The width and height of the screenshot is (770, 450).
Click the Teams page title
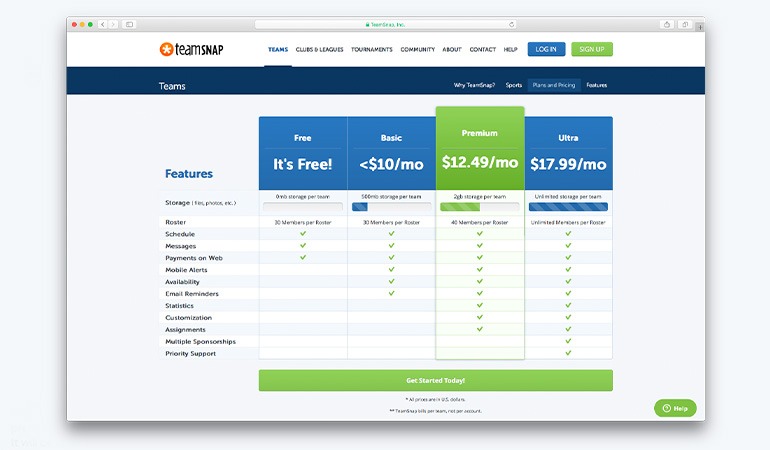click(x=172, y=86)
